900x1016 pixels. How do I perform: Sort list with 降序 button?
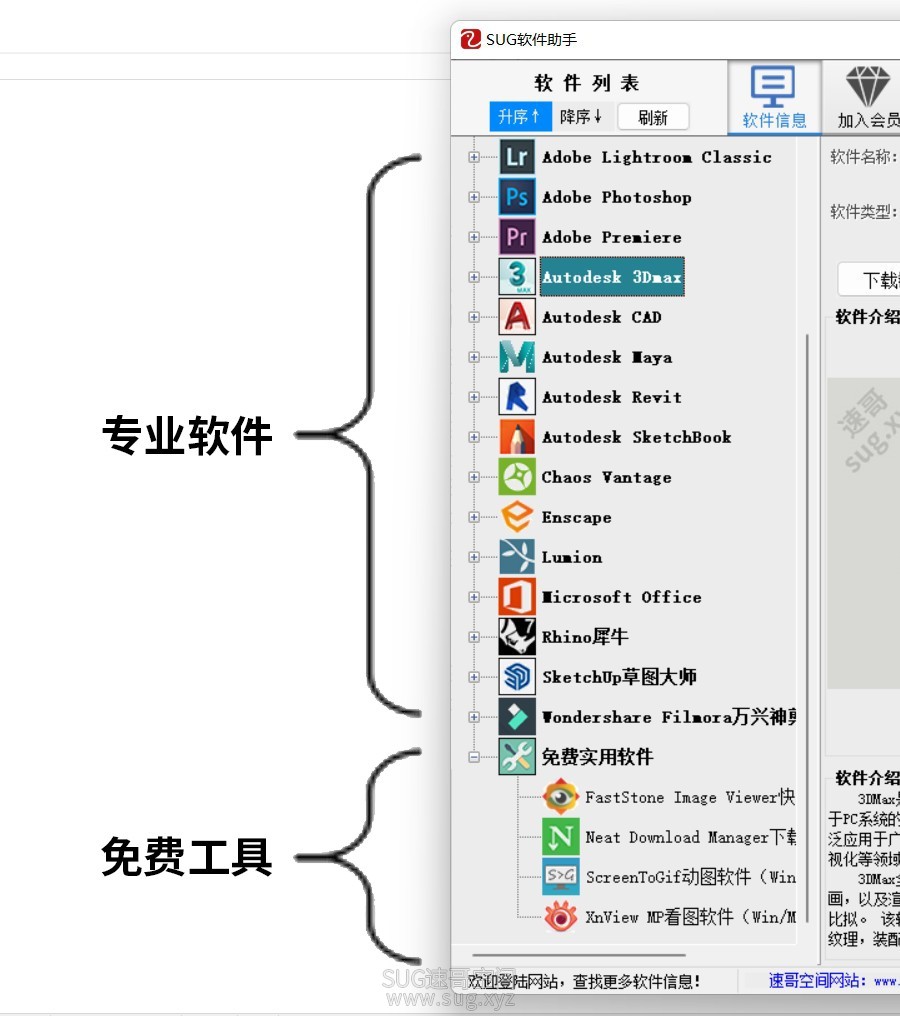(581, 117)
